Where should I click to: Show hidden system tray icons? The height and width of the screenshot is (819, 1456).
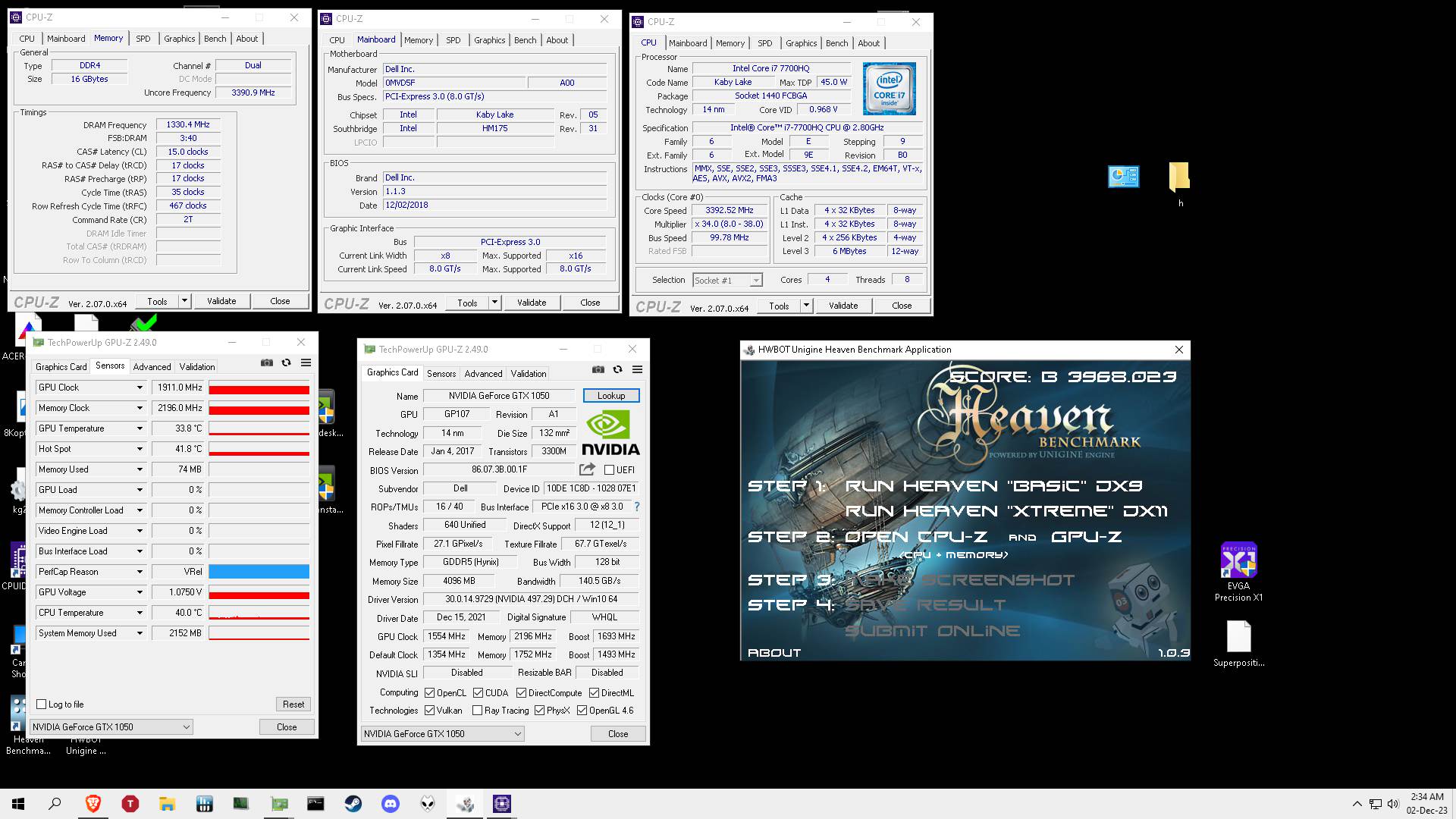pos(1357,804)
